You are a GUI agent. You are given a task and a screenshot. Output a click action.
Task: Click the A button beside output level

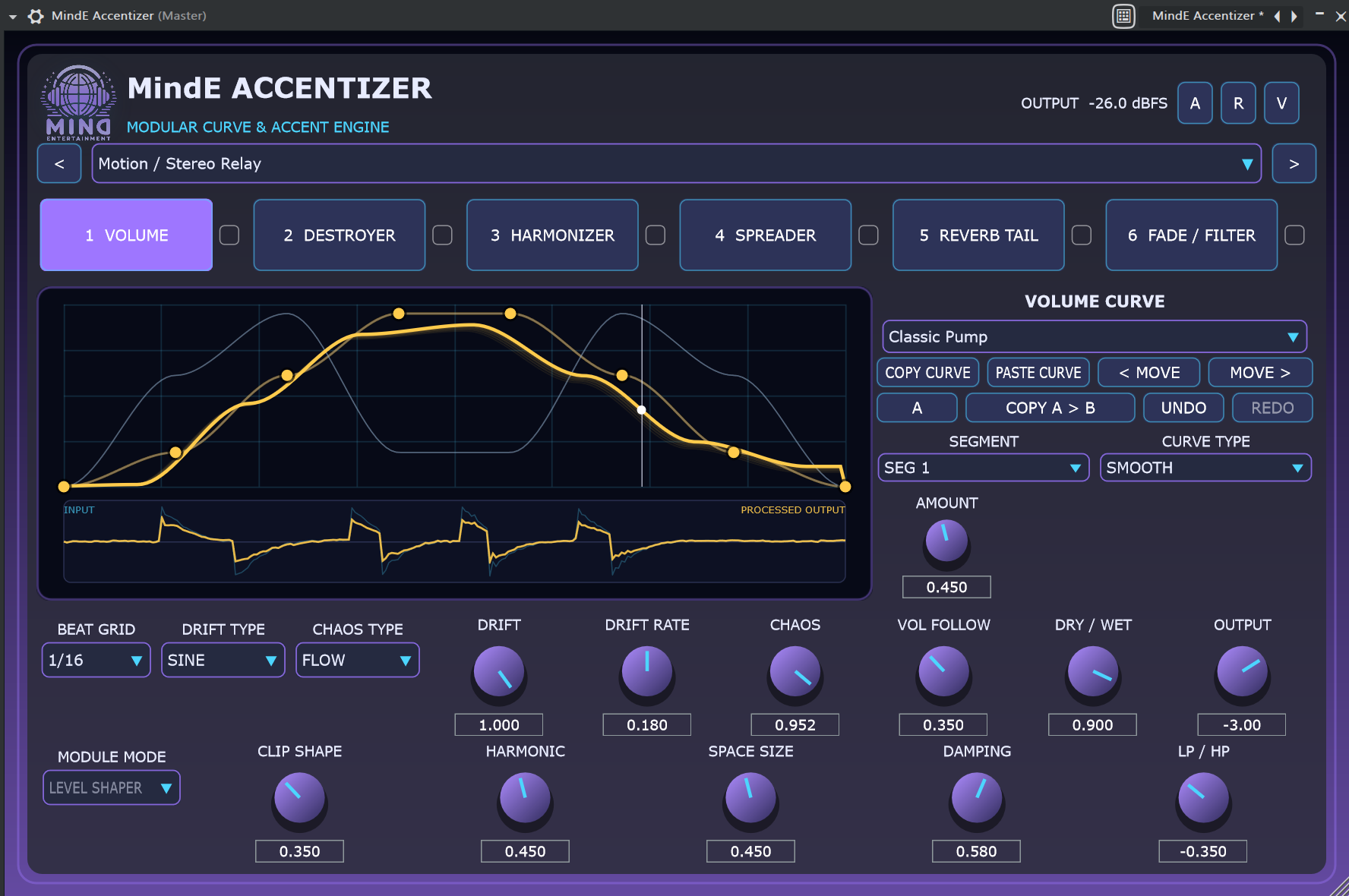[x=1195, y=103]
